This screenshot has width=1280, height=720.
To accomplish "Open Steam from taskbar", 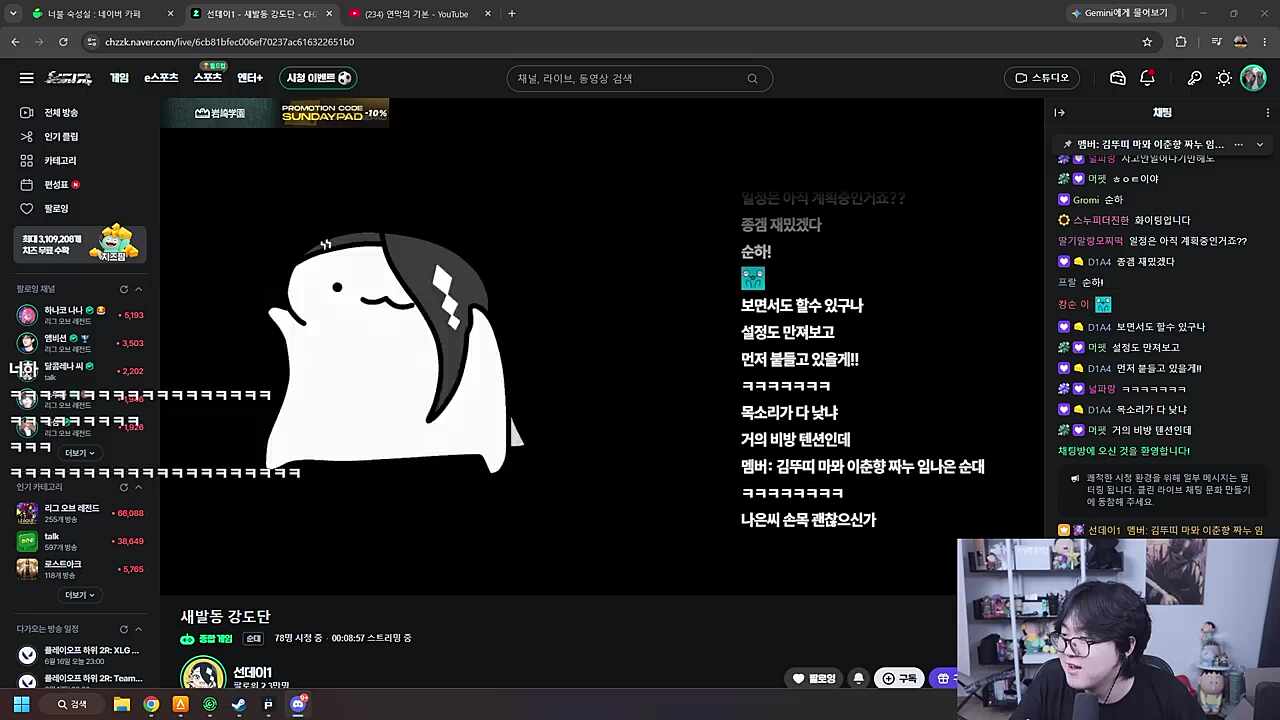I will (239, 704).
